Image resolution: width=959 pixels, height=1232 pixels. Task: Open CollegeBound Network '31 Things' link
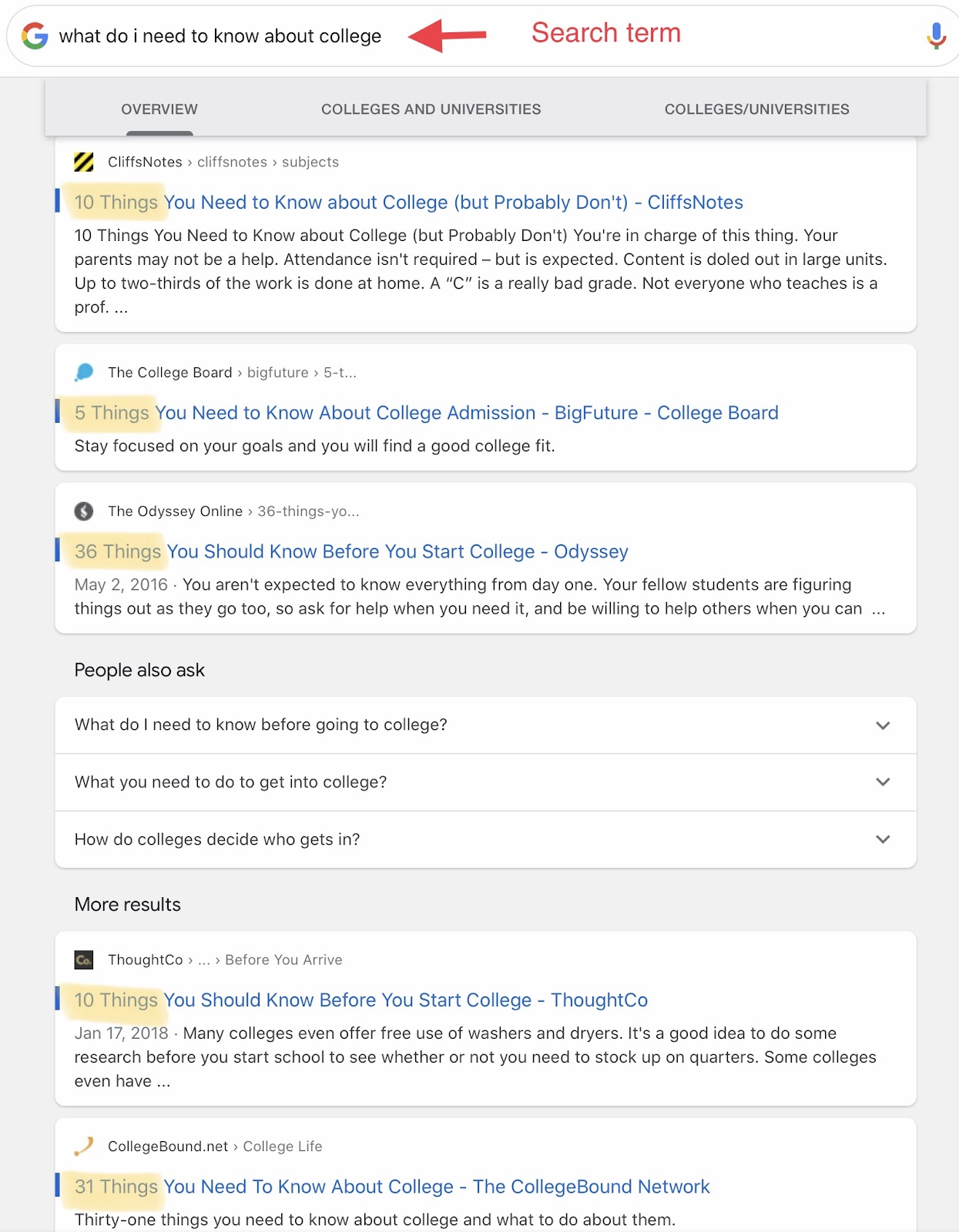[x=391, y=1187]
